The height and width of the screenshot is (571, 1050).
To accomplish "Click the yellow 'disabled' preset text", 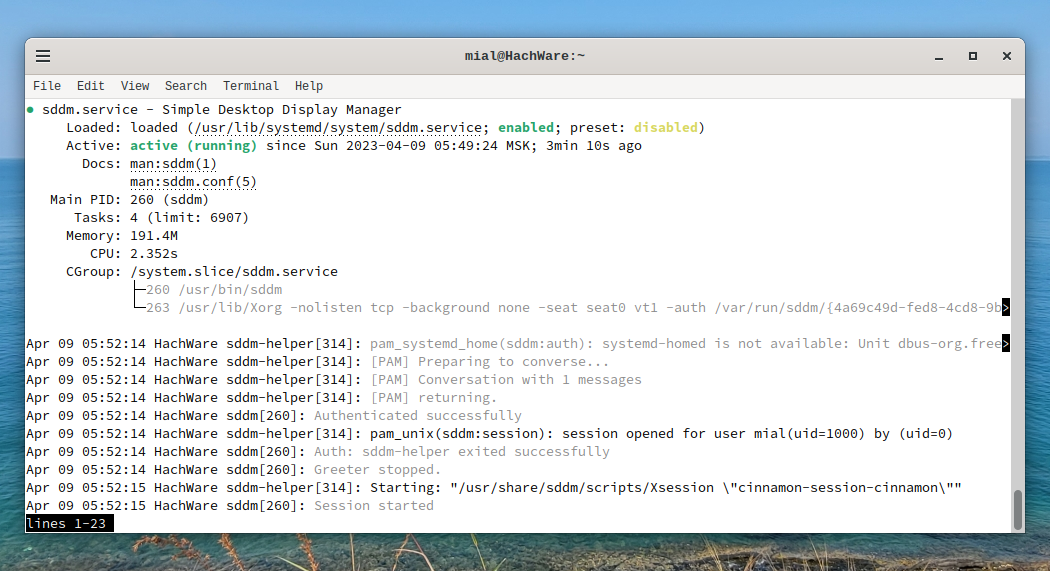I will [666, 128].
